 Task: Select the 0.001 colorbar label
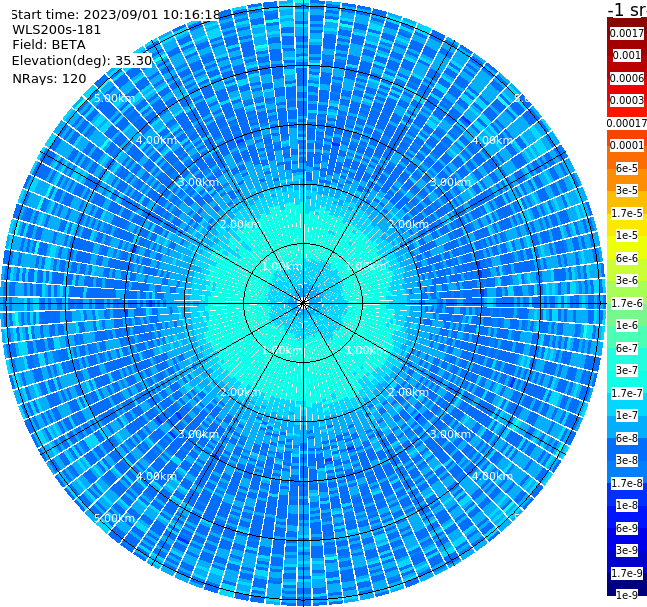click(627, 55)
